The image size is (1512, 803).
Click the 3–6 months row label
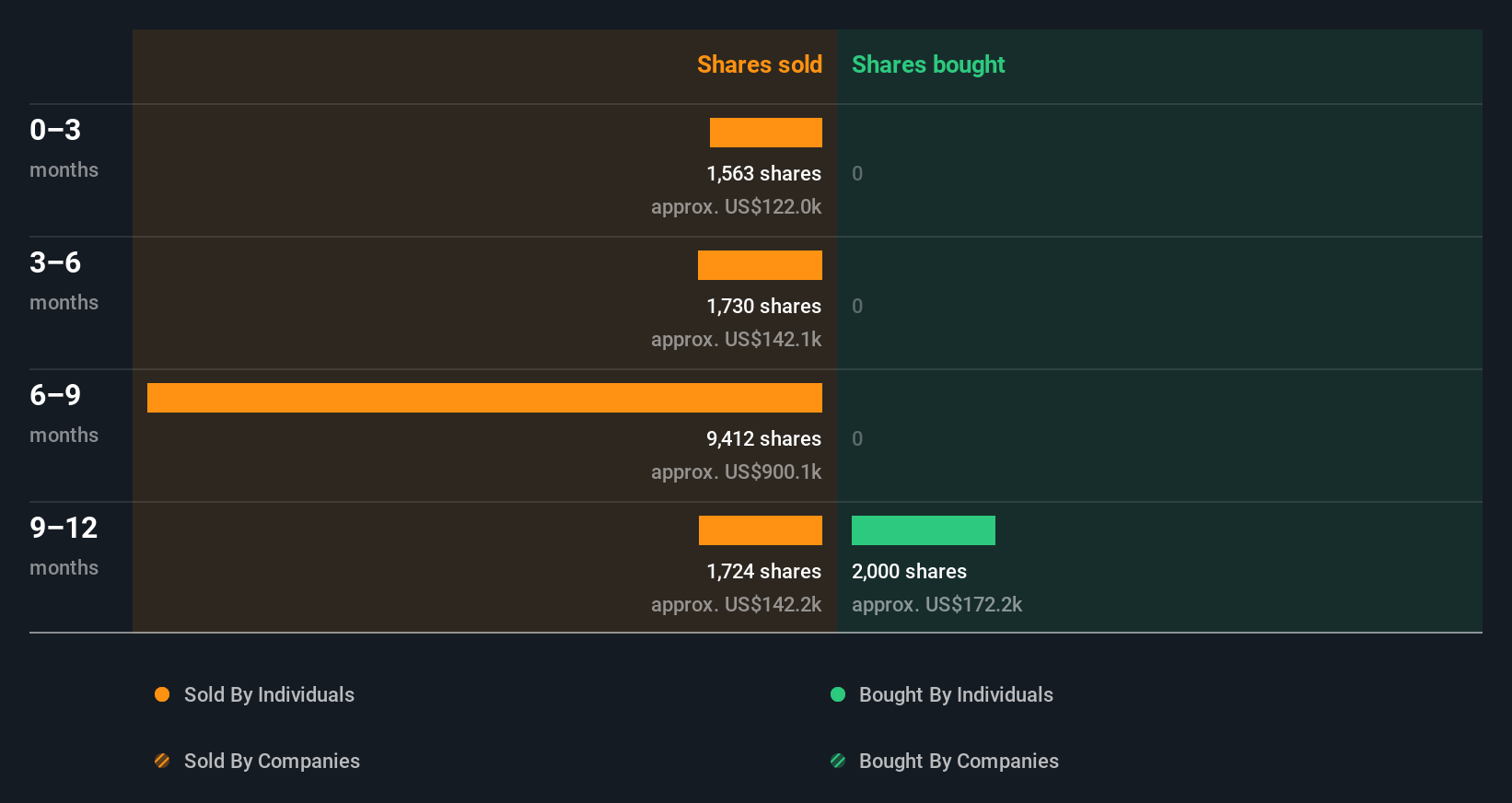point(64,281)
